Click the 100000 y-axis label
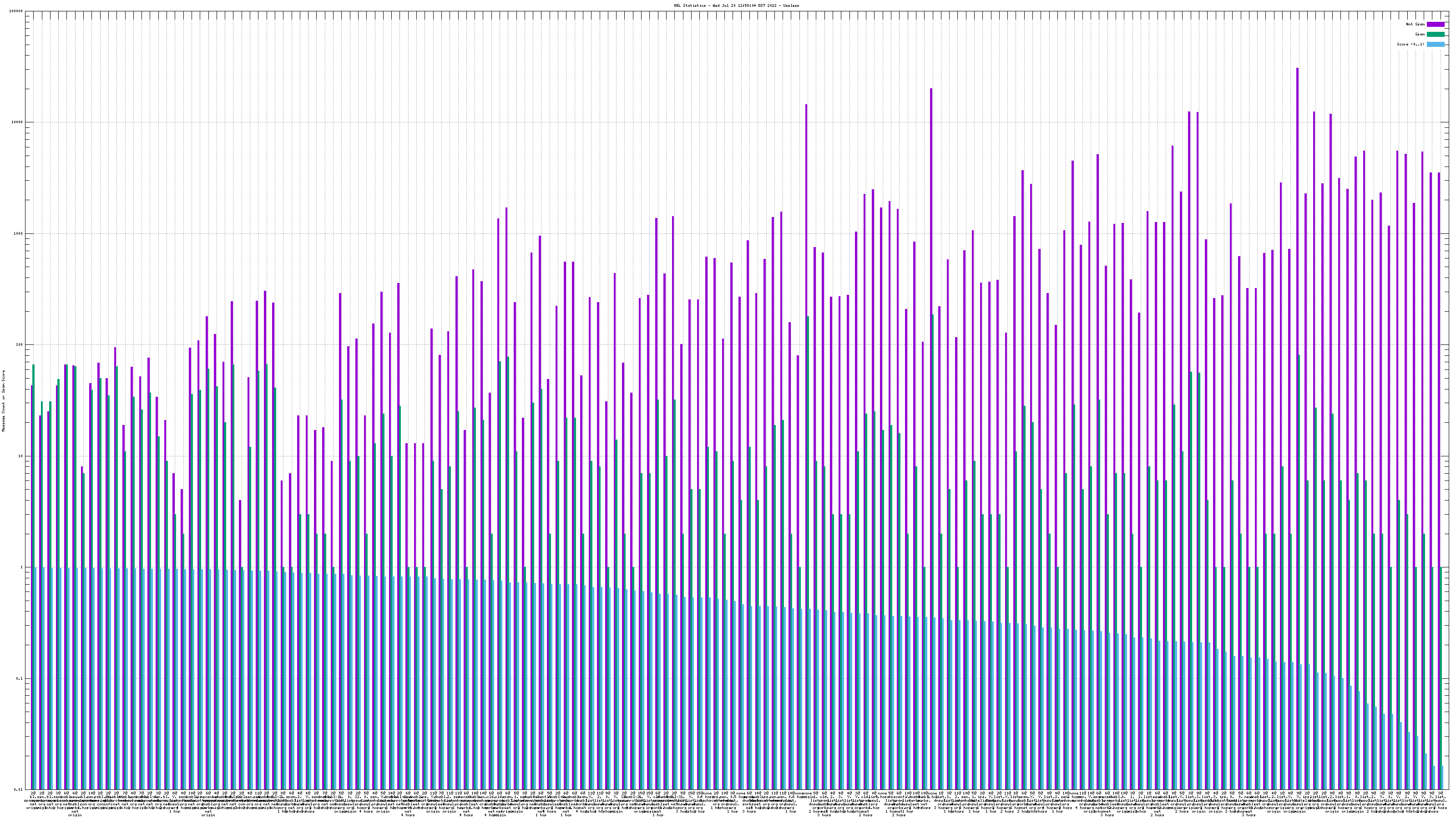The width and height of the screenshot is (1456, 819). (x=16, y=11)
